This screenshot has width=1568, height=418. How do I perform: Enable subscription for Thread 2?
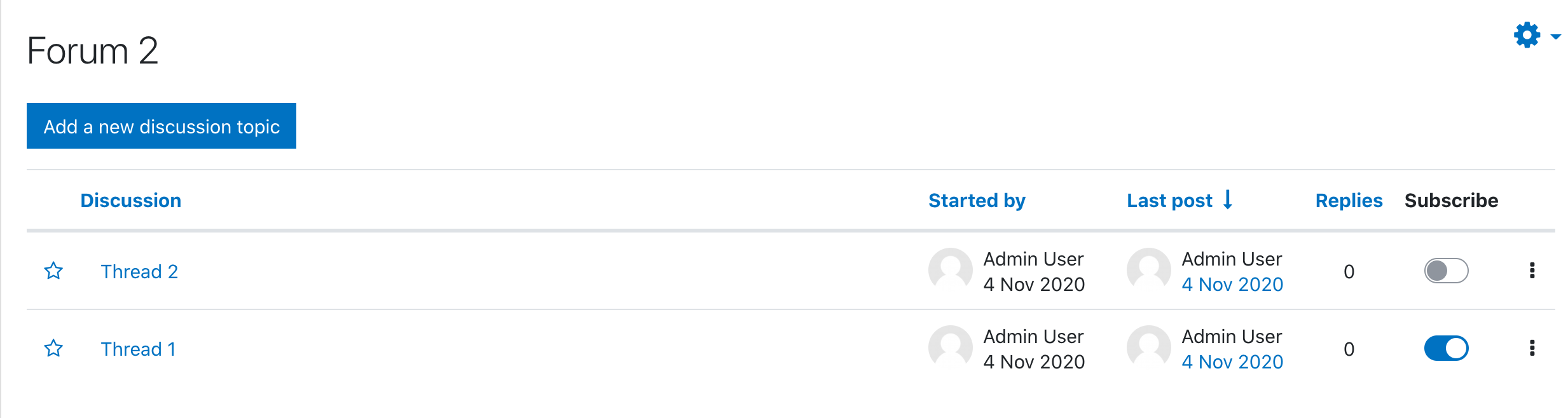coord(1446,271)
